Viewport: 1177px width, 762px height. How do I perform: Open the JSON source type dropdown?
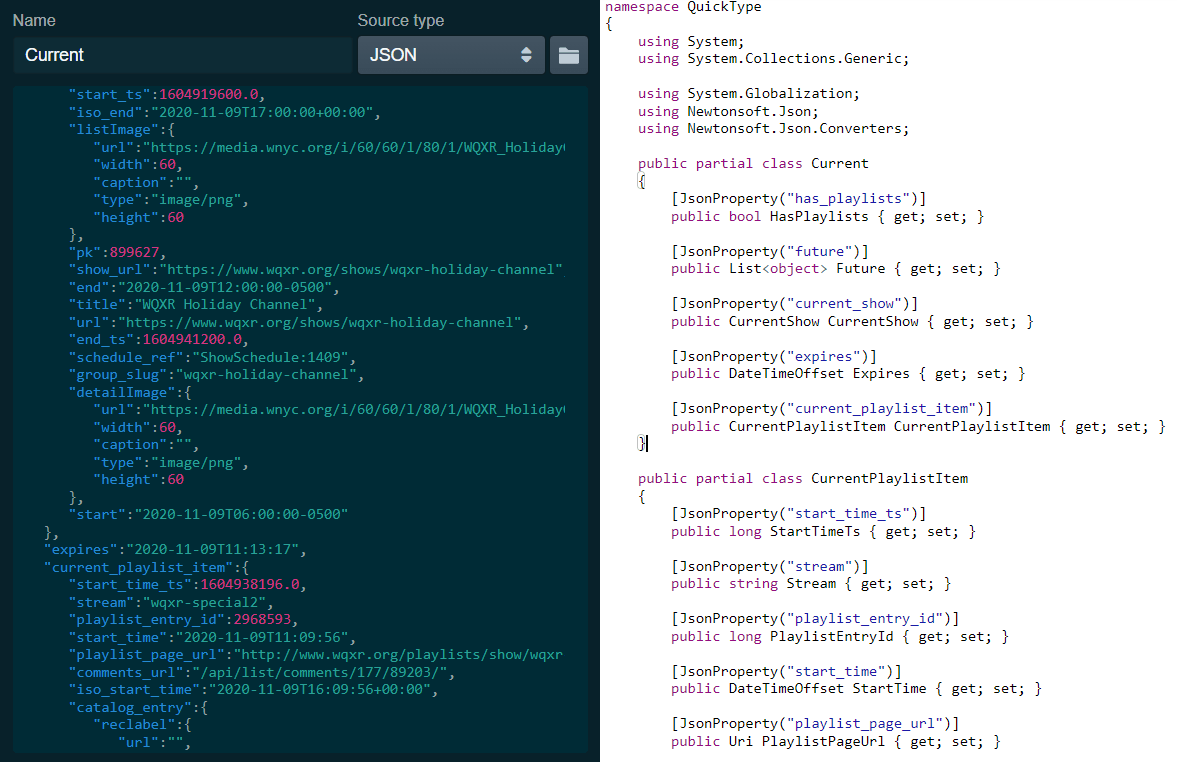click(x=451, y=55)
